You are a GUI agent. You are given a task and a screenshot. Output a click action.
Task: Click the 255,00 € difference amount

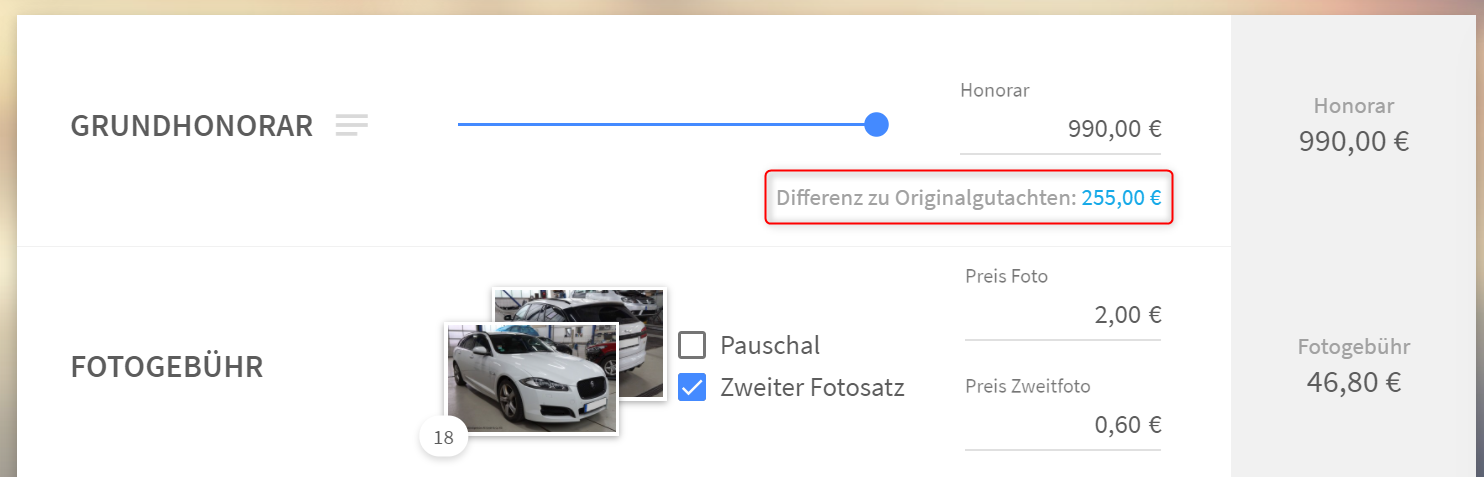click(1121, 198)
